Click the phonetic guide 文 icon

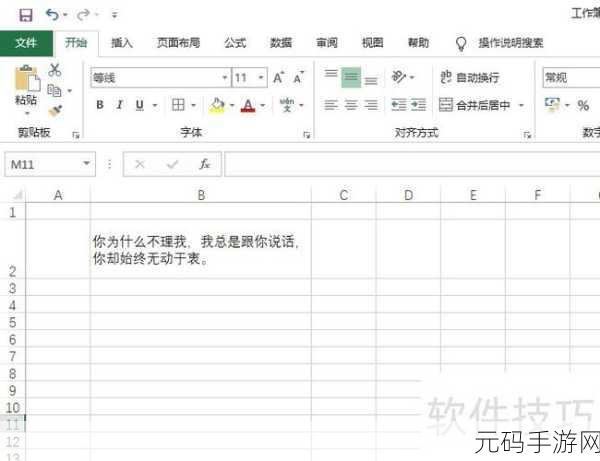(x=287, y=105)
